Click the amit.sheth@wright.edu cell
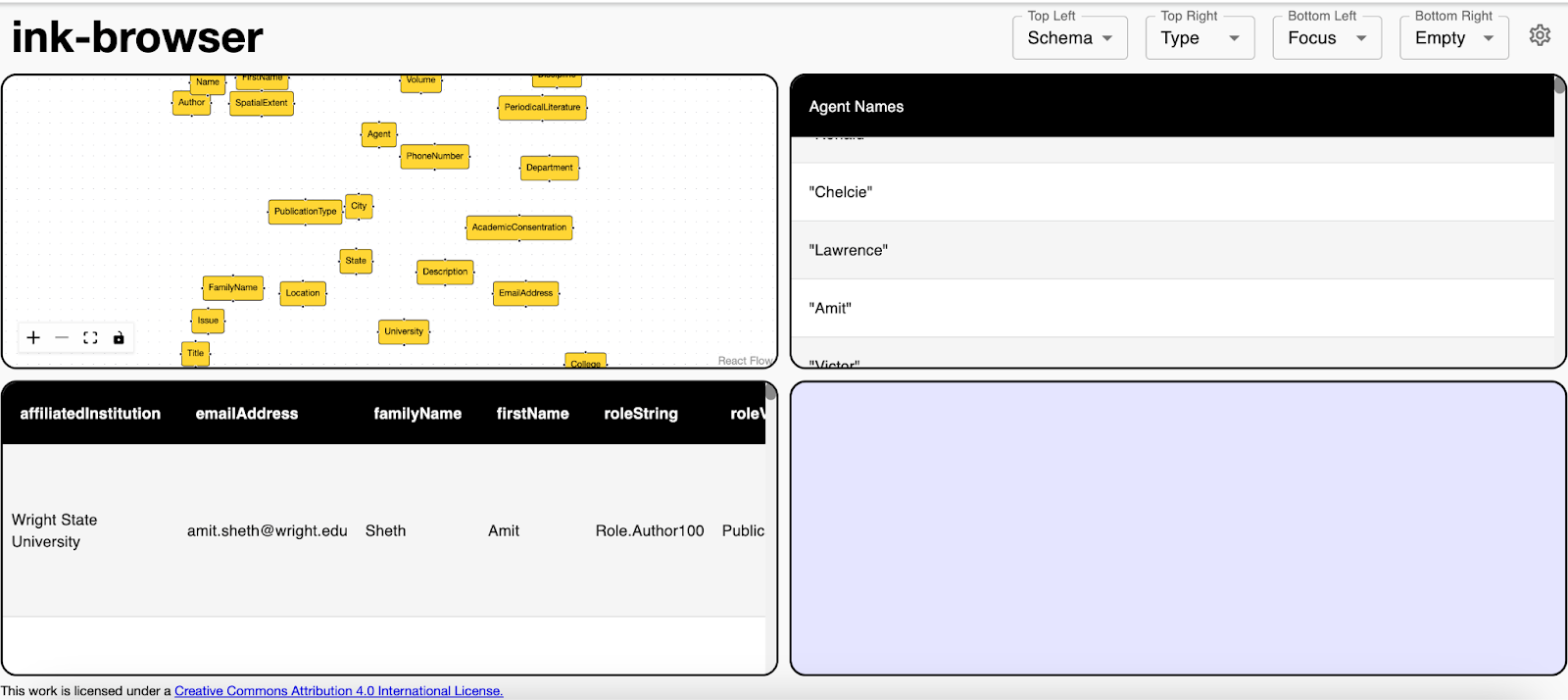This screenshot has width=1568, height=700. (x=268, y=530)
